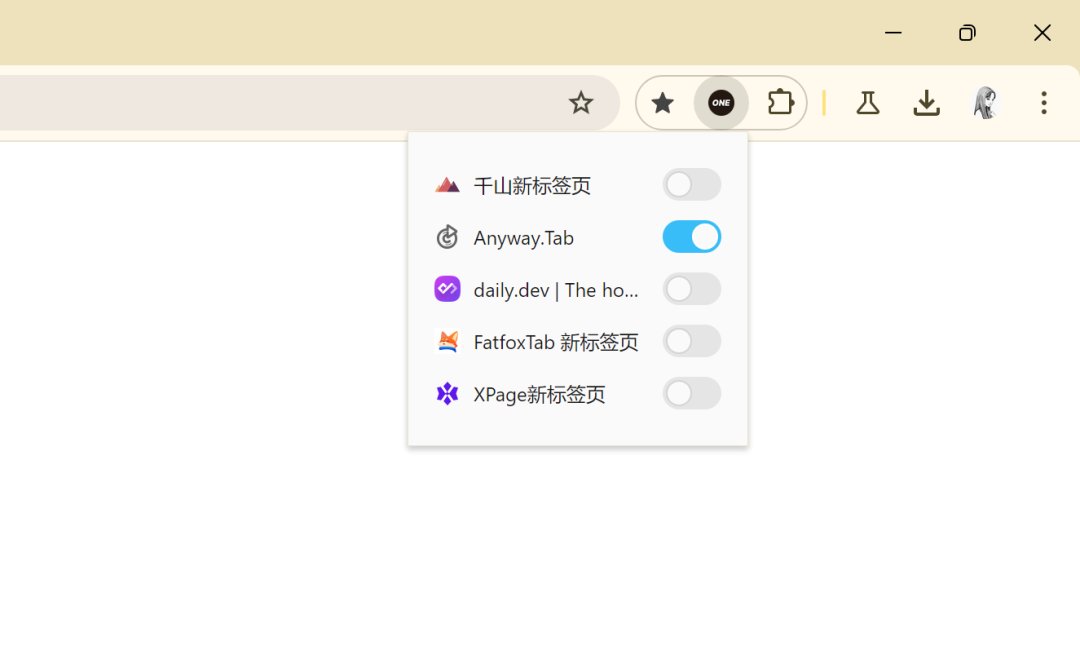Image resolution: width=1080 pixels, height=668 pixels.
Task: Open the Chrome three-dot menu
Action: [1043, 103]
